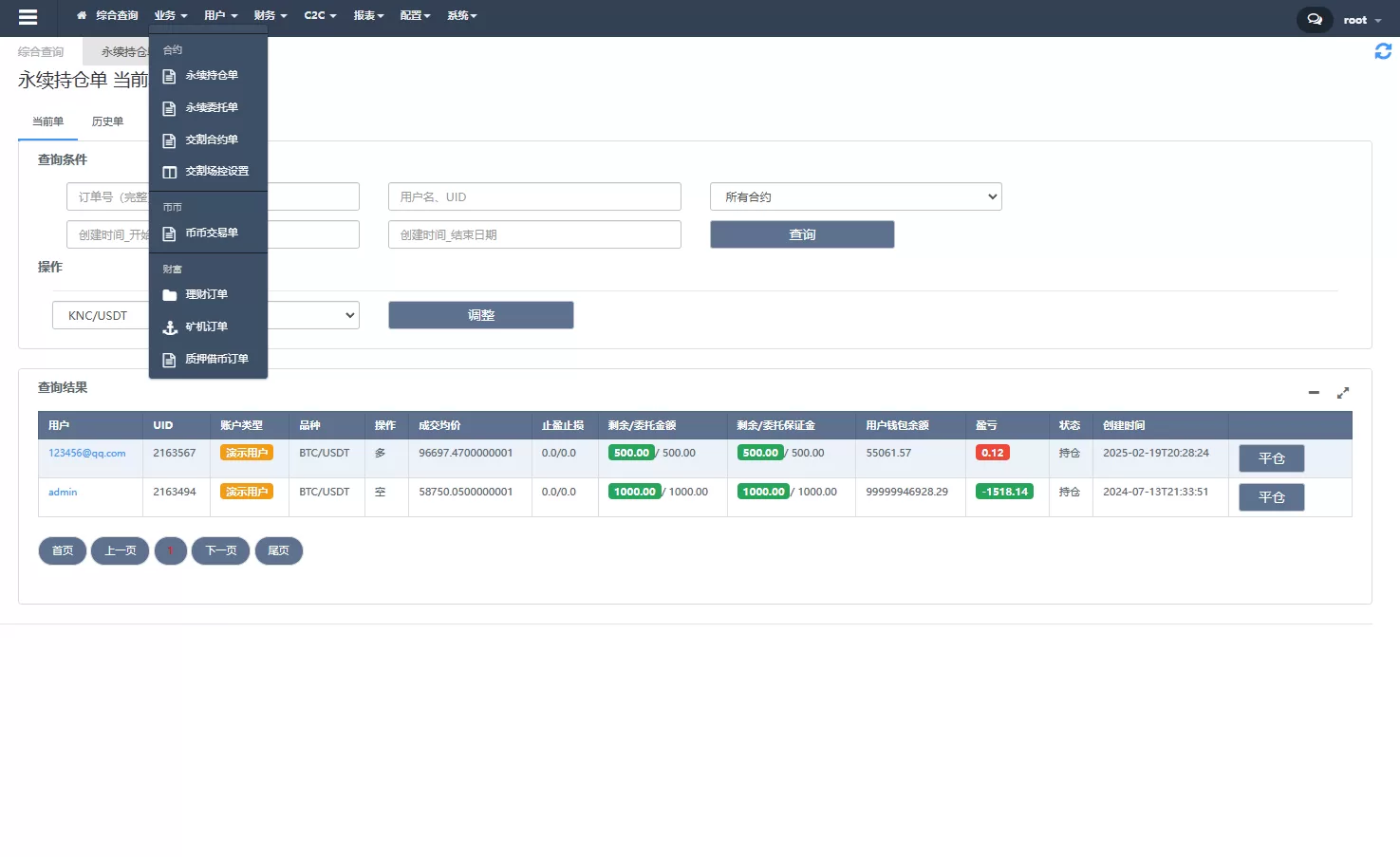1400x857 pixels.
Task: Choose 币币交易单 menu entry
Action: (211, 233)
